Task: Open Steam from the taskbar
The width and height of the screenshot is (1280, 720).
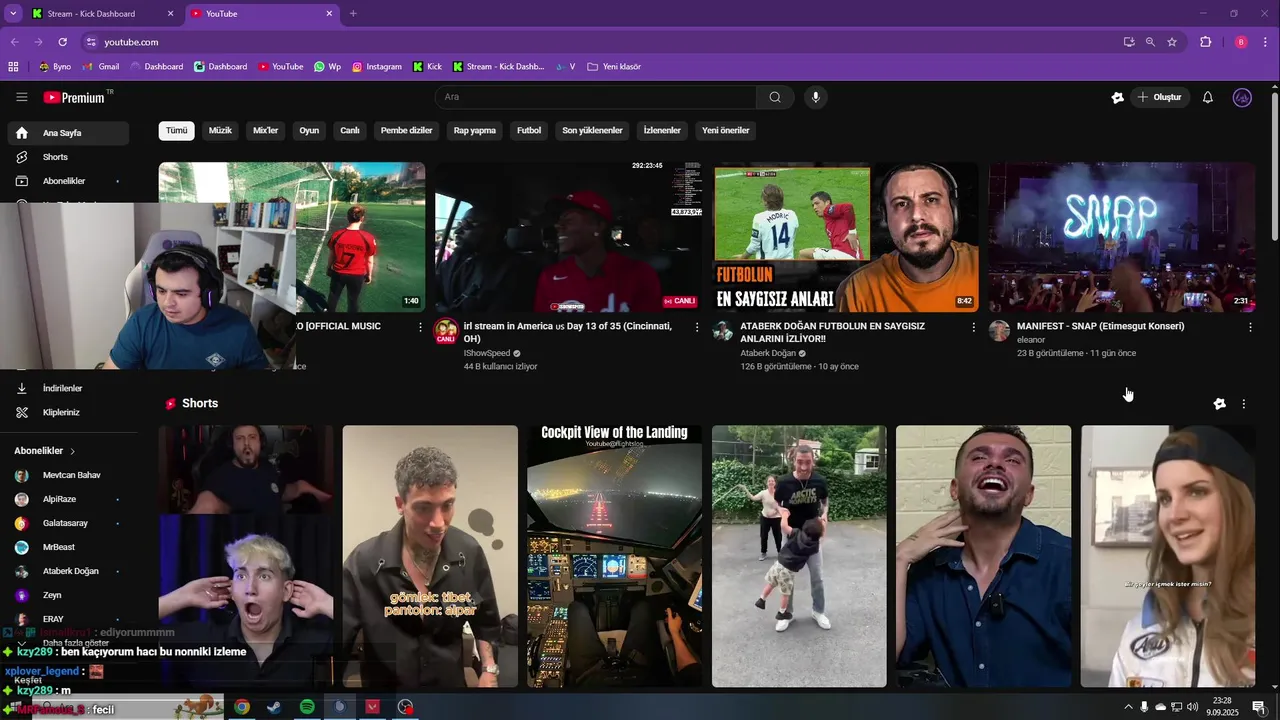Action: (x=273, y=707)
